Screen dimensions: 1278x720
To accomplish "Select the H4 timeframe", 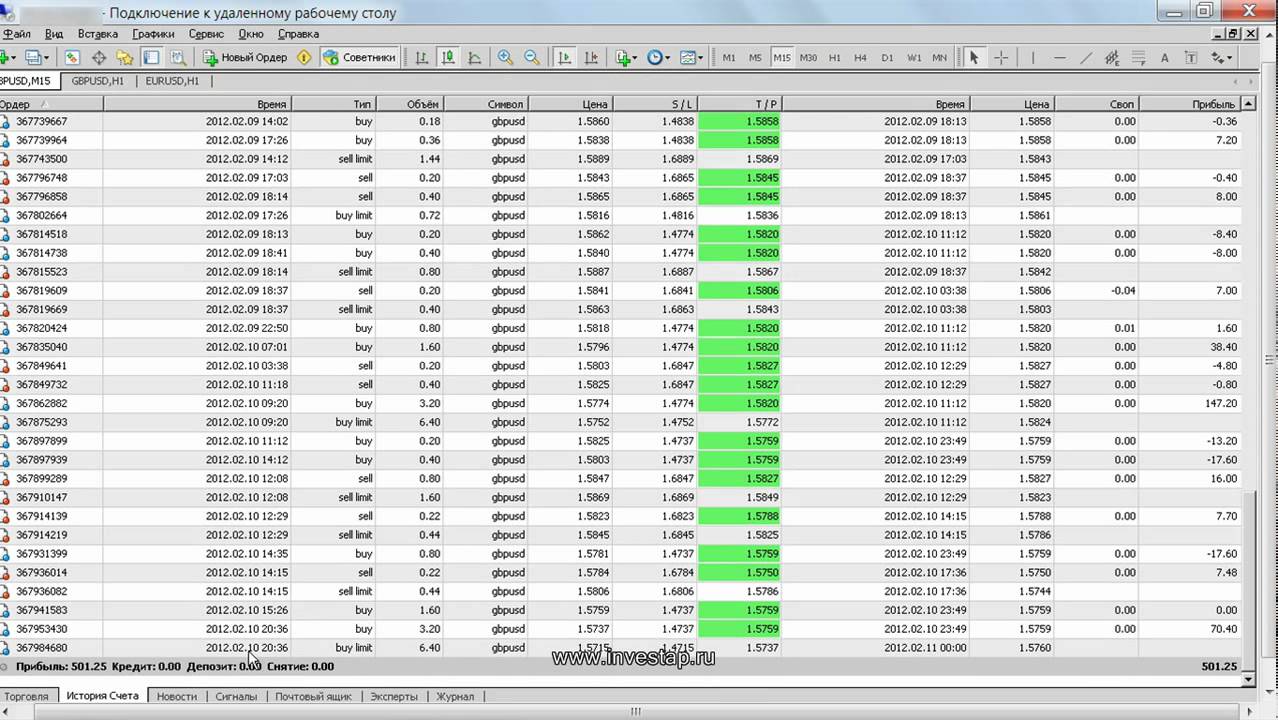I will tap(860, 58).
